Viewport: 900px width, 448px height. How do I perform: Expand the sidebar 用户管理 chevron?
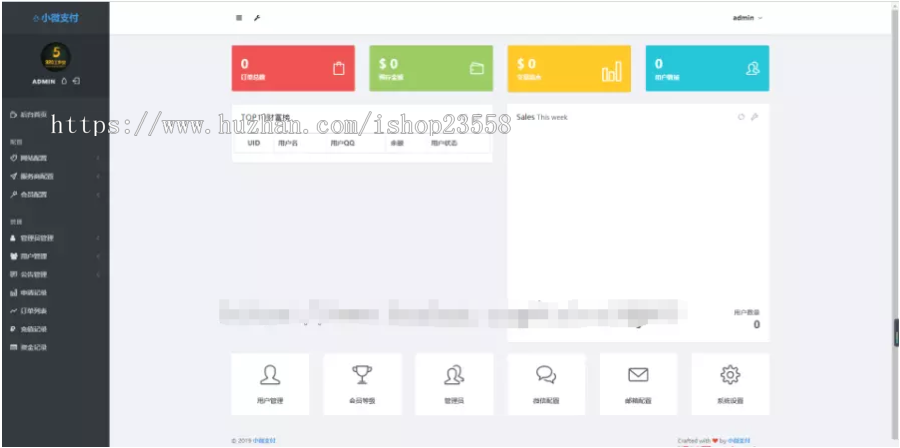[98, 256]
